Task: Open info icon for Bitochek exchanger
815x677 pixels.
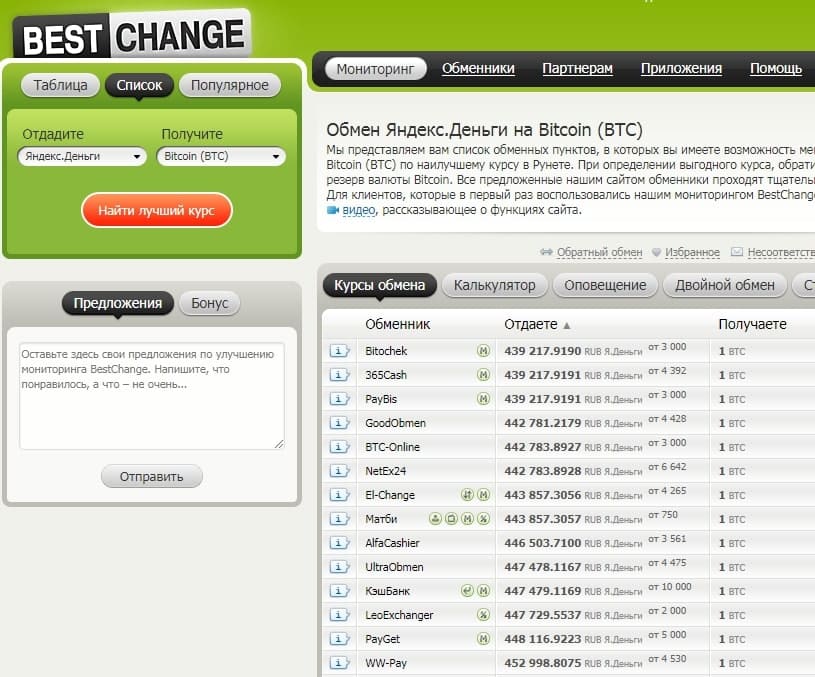Action: (x=340, y=351)
